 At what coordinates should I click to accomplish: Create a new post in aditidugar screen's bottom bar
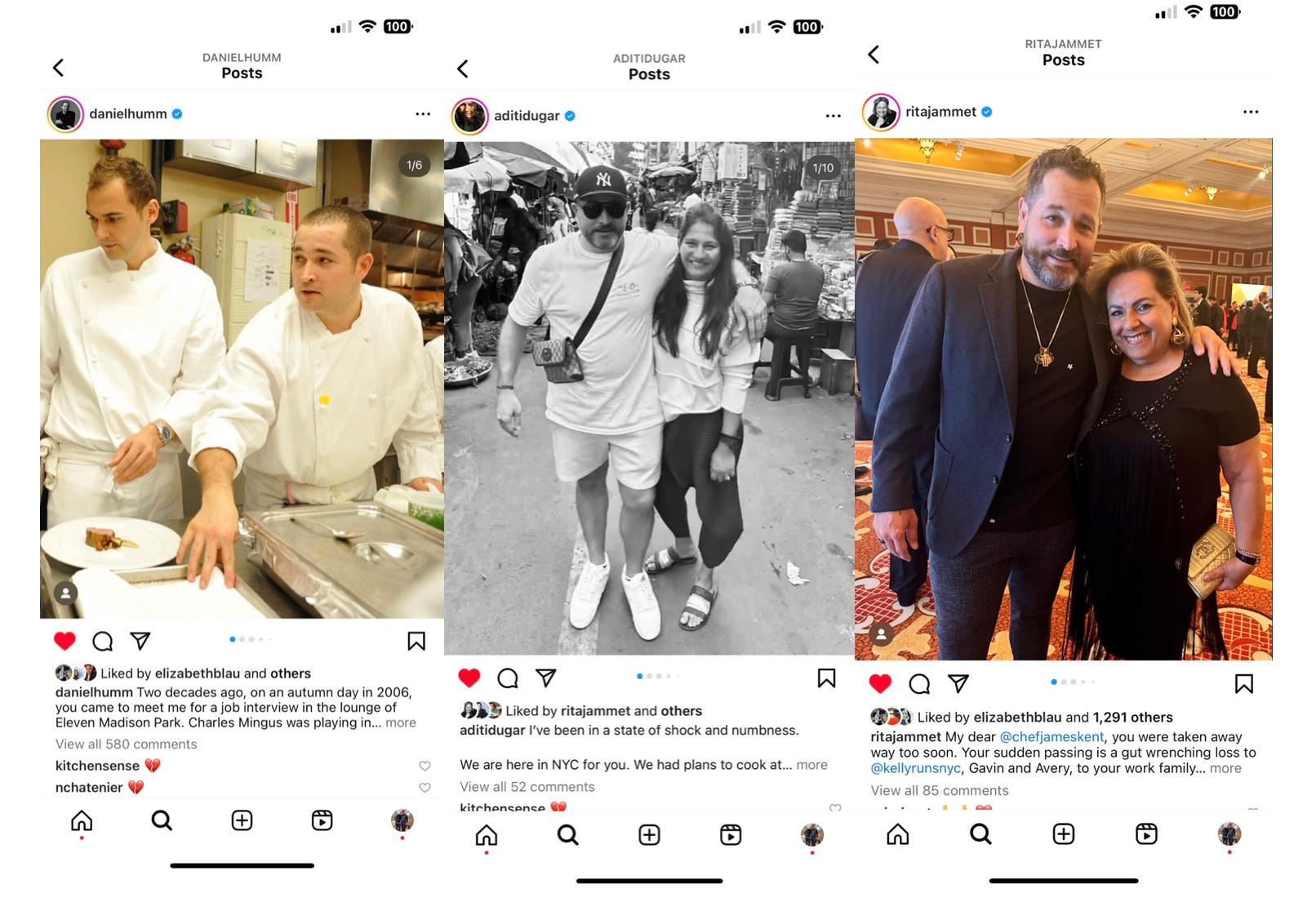pyautogui.click(x=649, y=834)
